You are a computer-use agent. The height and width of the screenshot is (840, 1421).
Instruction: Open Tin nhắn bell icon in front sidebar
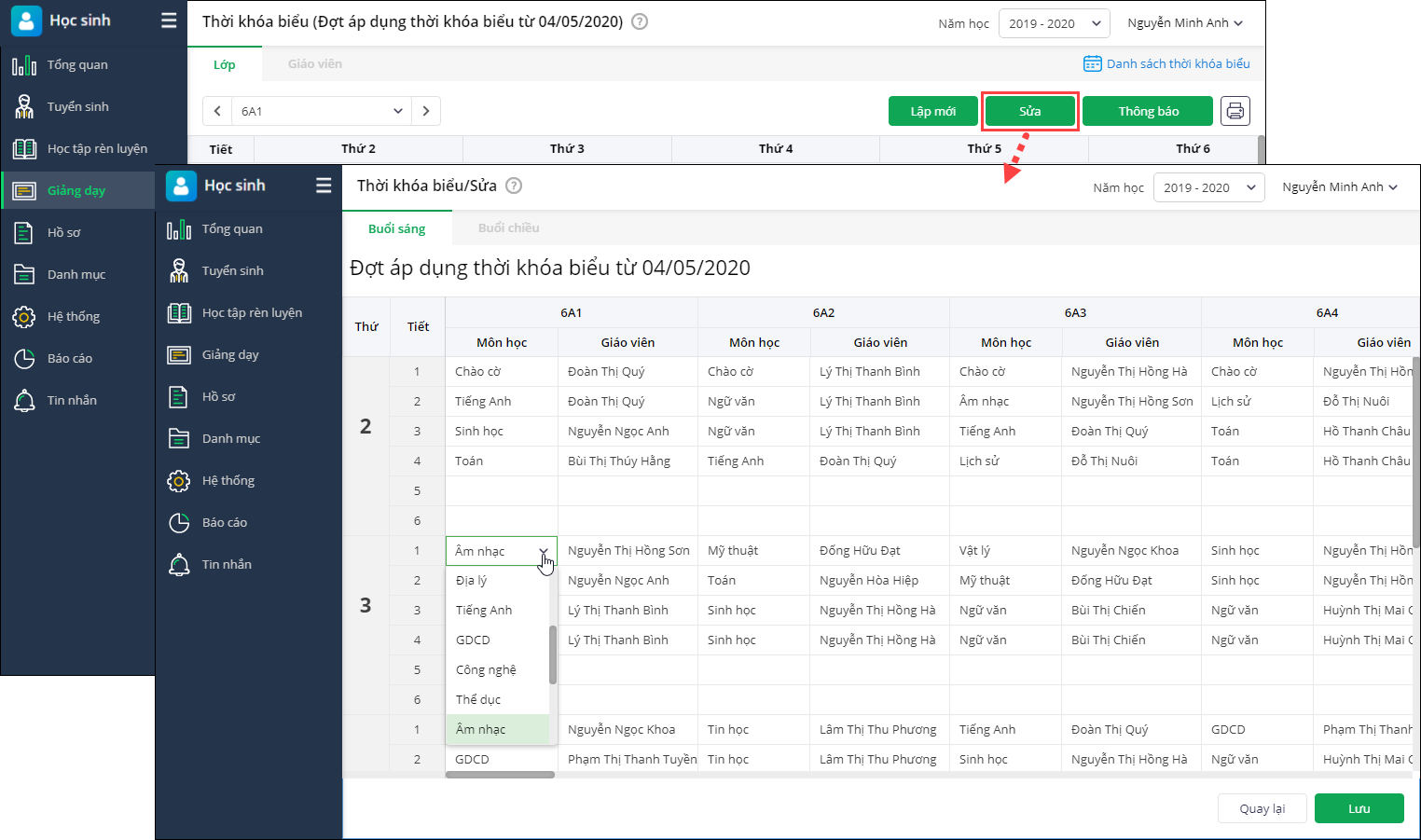point(179,565)
